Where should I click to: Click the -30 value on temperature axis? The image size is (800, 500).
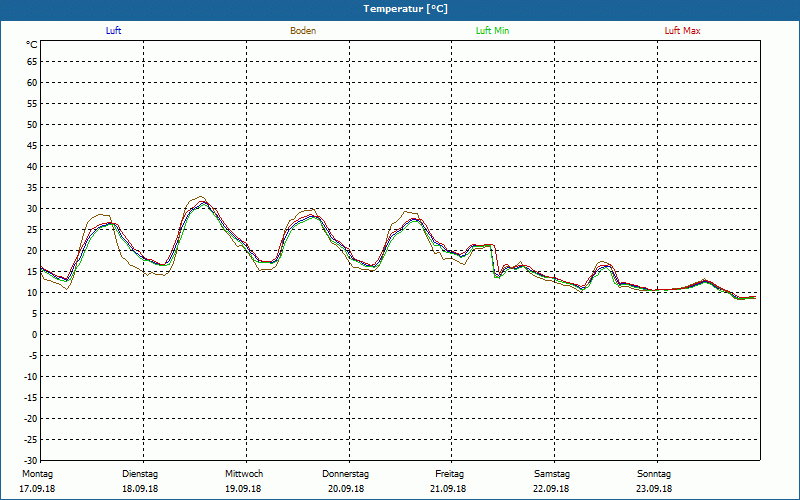point(31,461)
